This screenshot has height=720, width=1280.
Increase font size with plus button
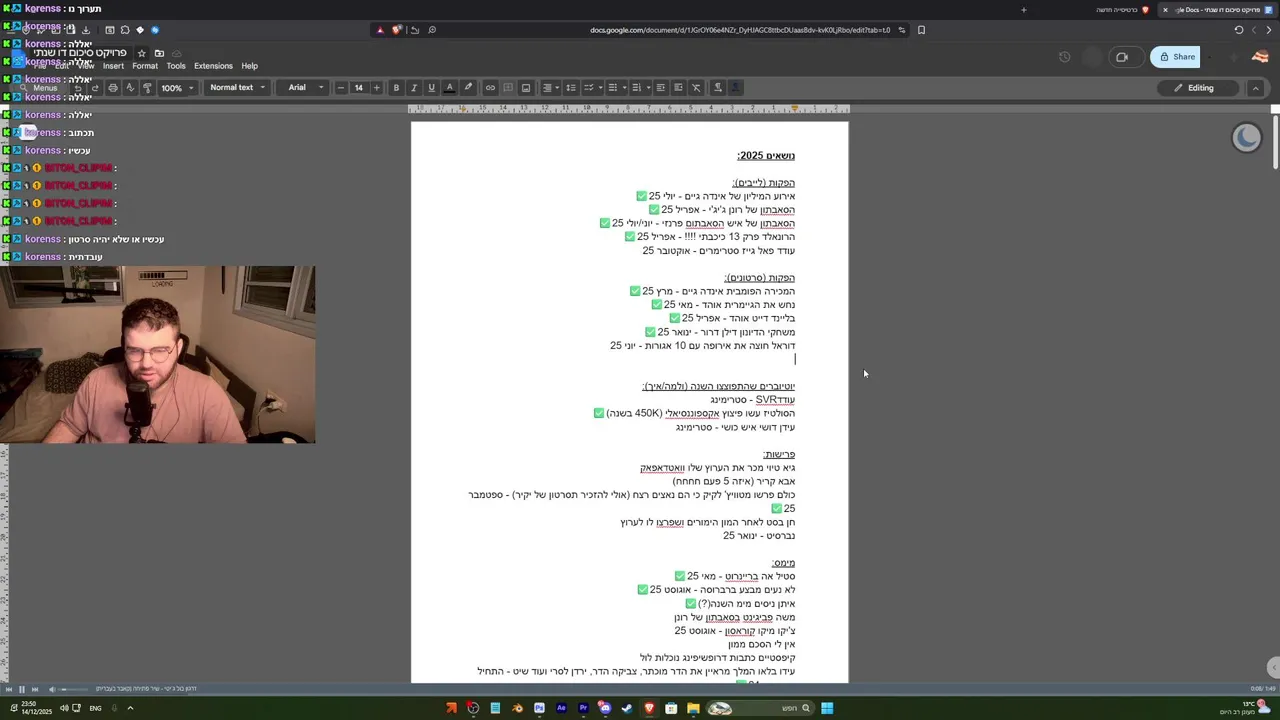(x=377, y=88)
